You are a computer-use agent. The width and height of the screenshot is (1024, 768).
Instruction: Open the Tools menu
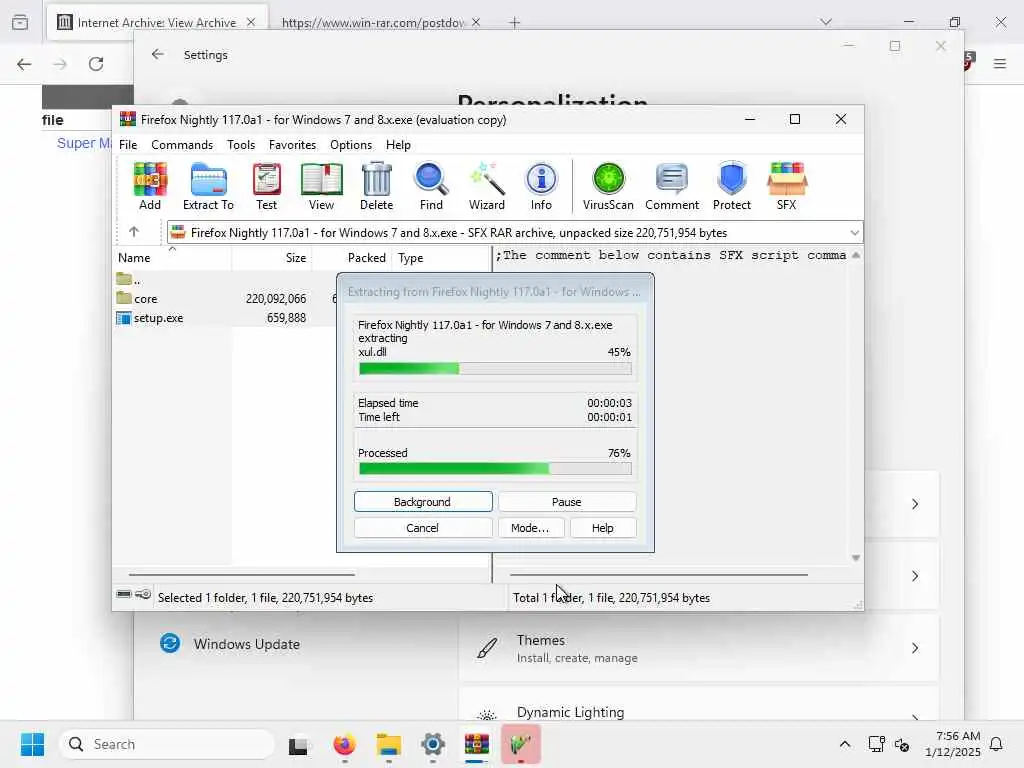click(x=241, y=145)
